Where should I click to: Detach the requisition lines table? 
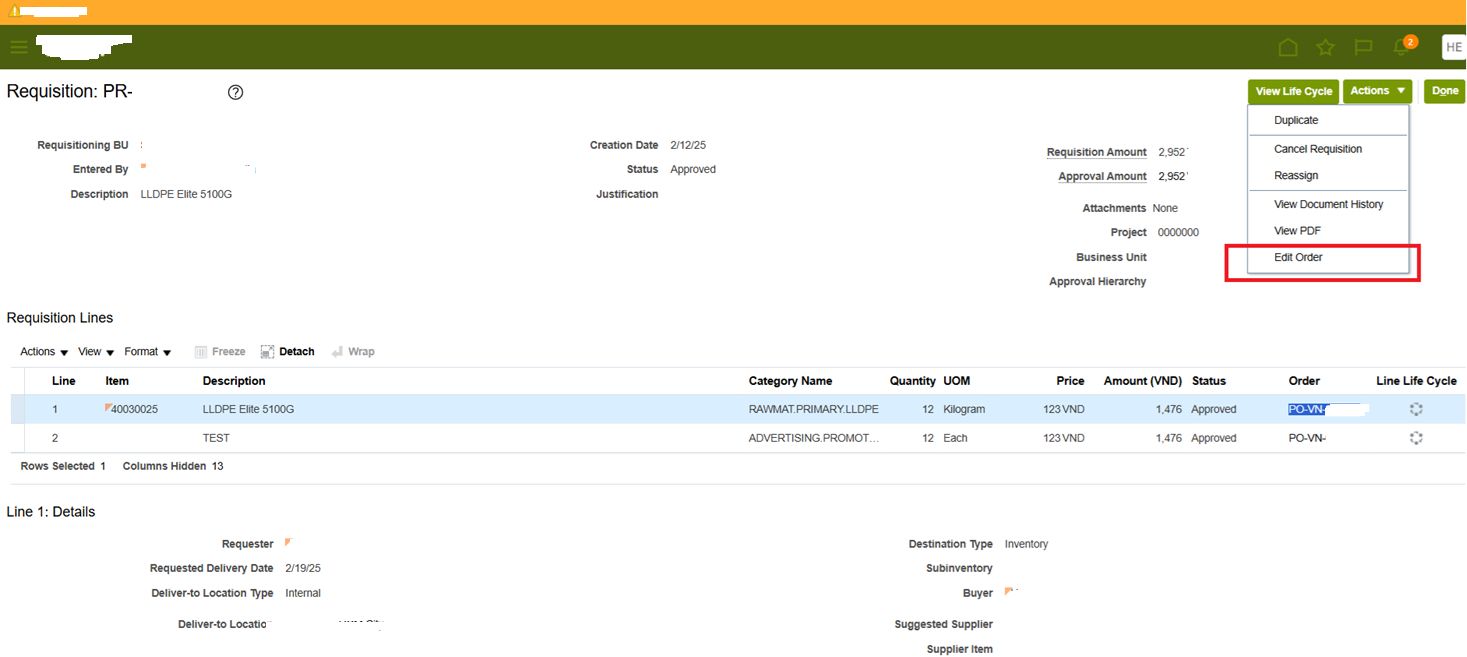(x=287, y=352)
